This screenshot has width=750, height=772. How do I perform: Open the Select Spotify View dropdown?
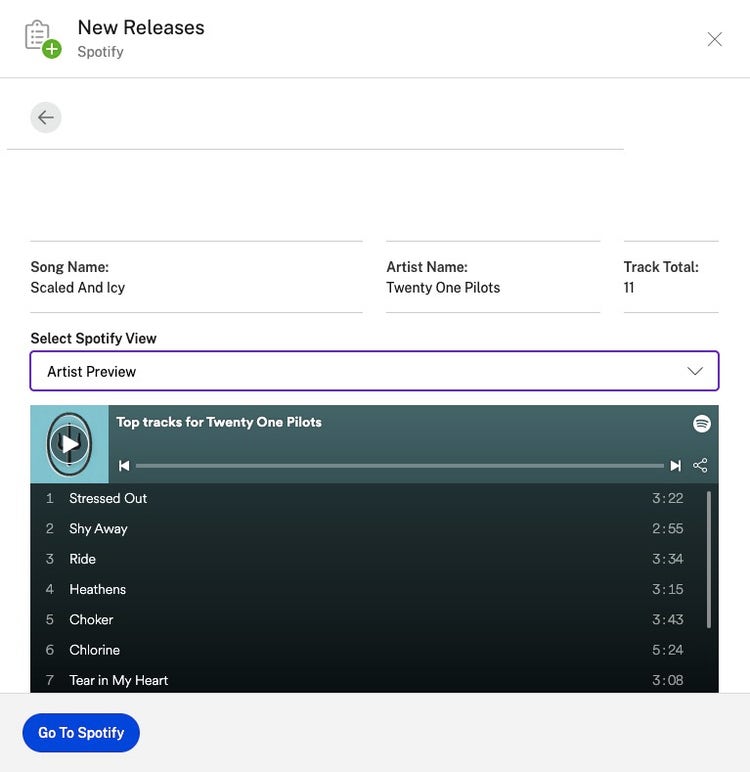tap(374, 371)
